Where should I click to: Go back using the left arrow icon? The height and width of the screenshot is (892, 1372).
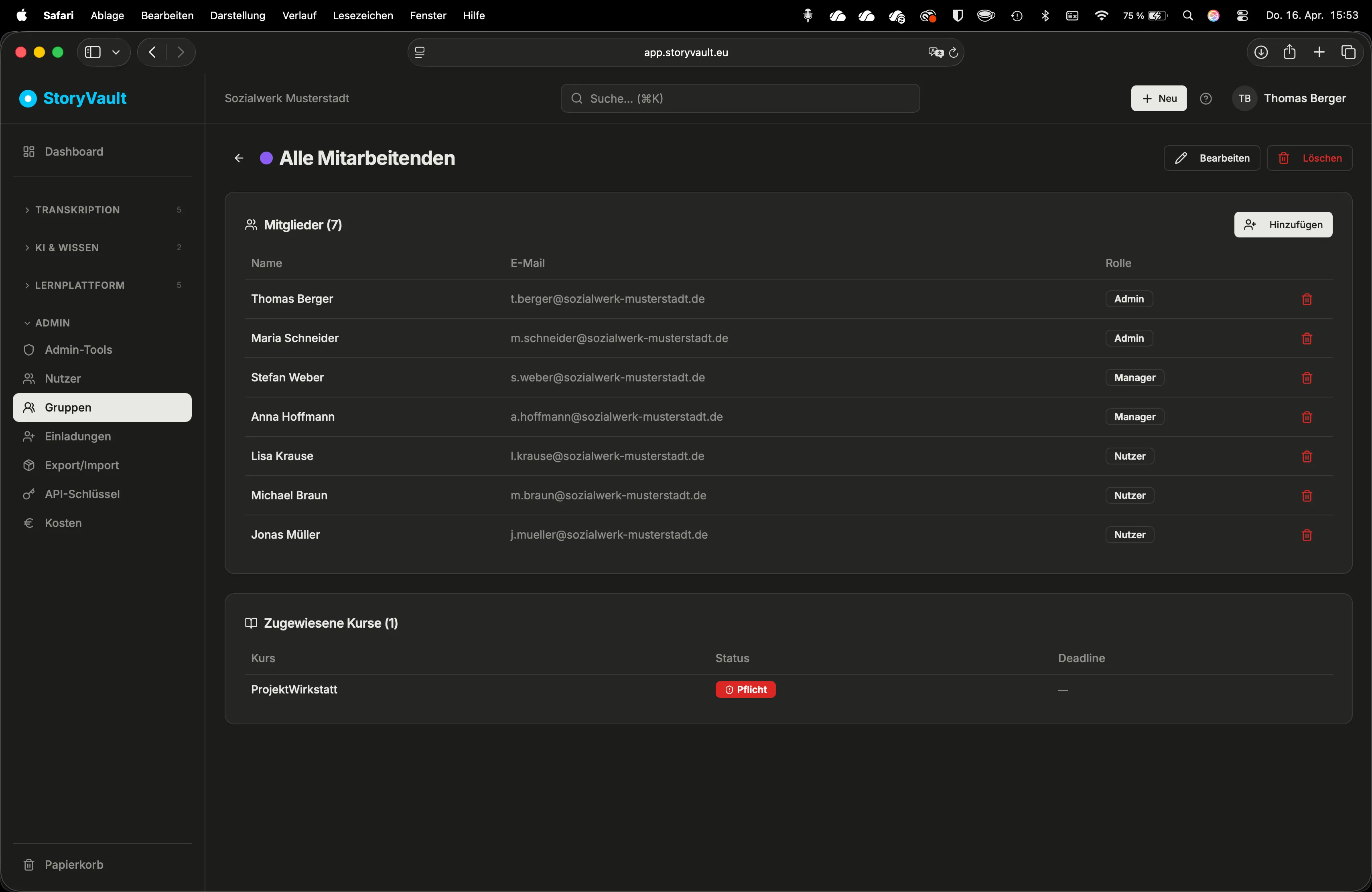tap(239, 158)
